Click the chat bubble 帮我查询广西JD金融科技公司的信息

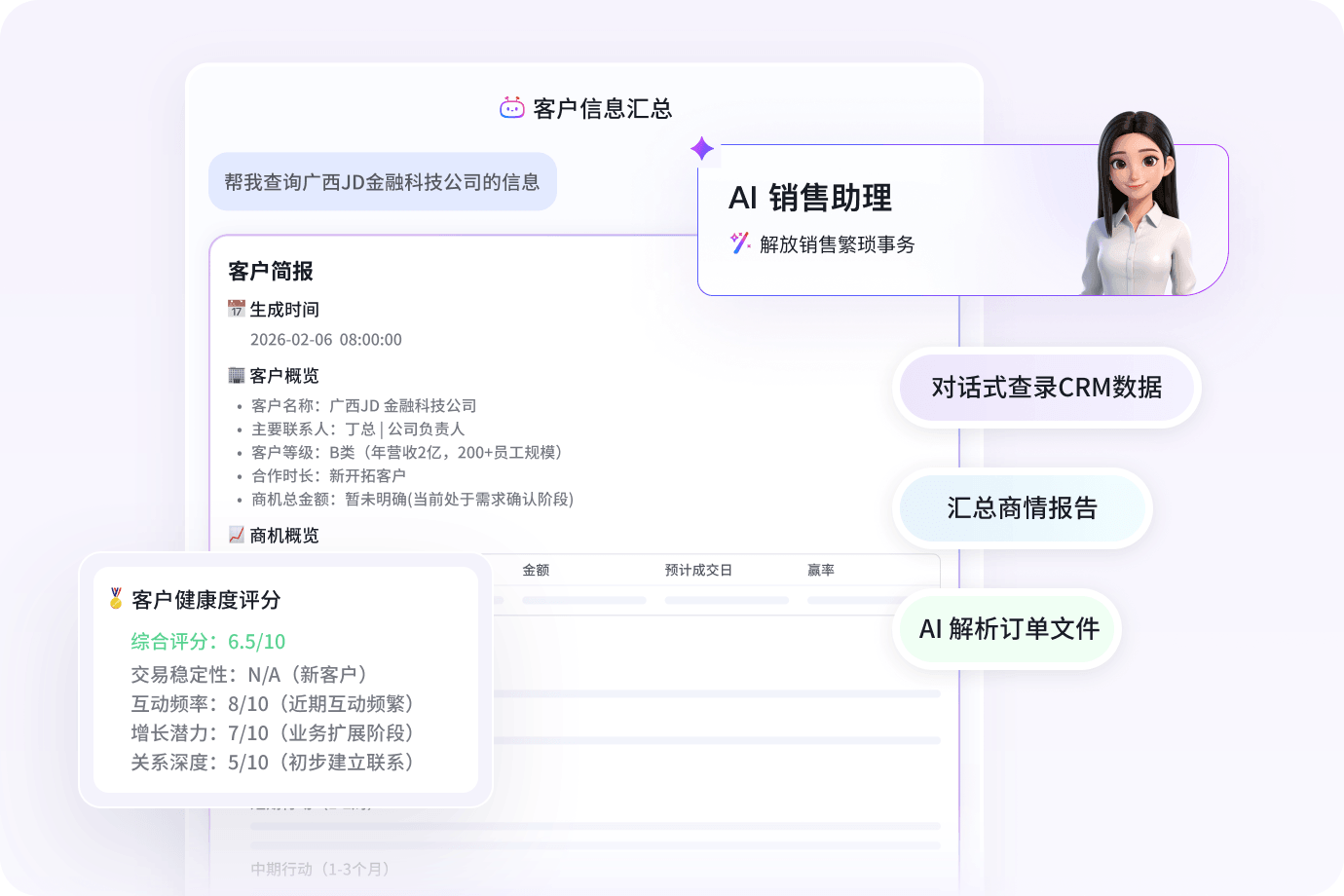tap(383, 182)
